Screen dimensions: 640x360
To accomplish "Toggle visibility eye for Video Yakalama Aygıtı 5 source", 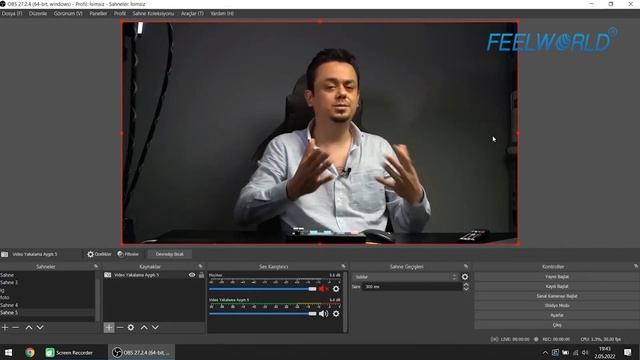I will (192, 275).
